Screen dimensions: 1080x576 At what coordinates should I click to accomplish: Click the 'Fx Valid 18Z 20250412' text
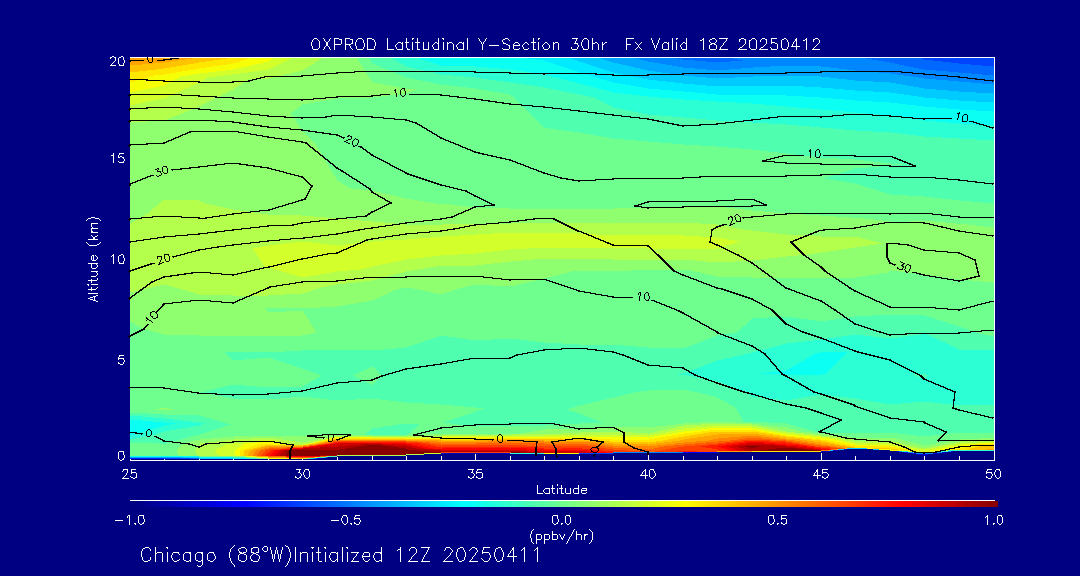(723, 45)
